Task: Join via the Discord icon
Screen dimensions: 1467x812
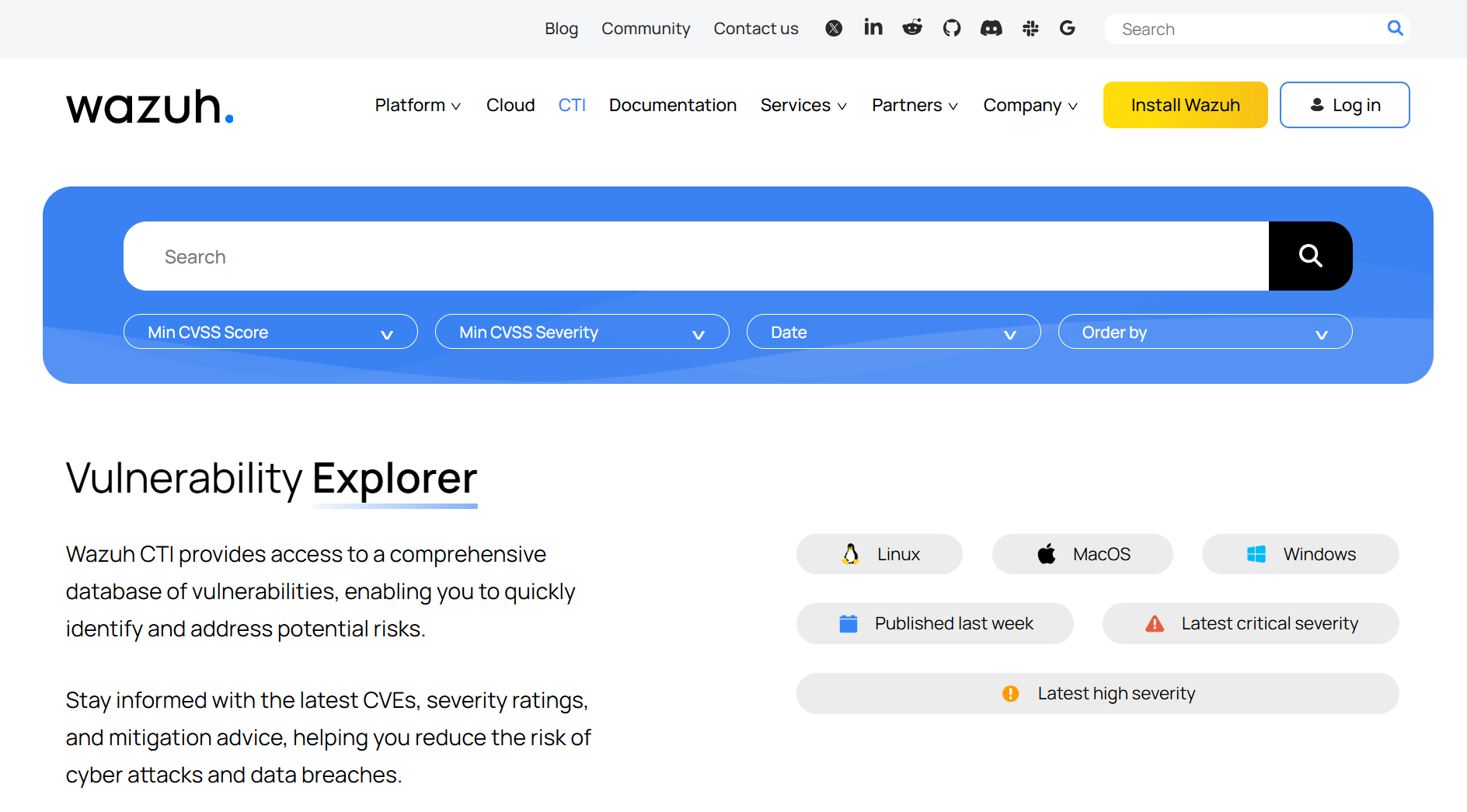Action: [x=991, y=29]
